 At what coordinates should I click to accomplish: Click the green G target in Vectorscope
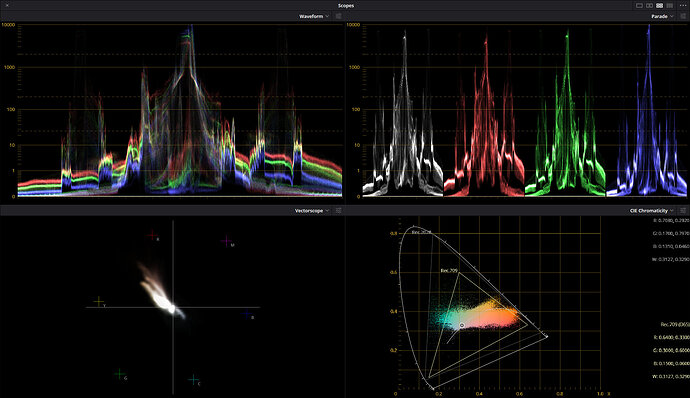tap(120, 375)
